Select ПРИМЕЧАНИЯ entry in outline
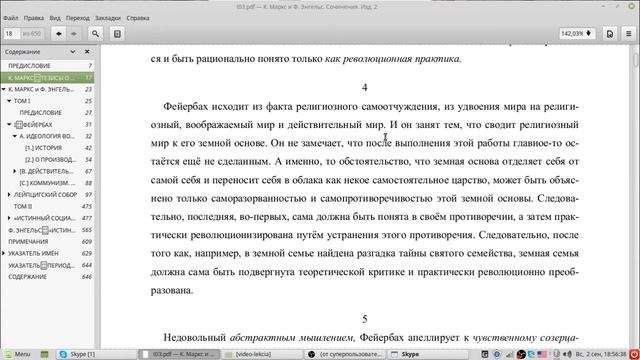 pos(47,242)
